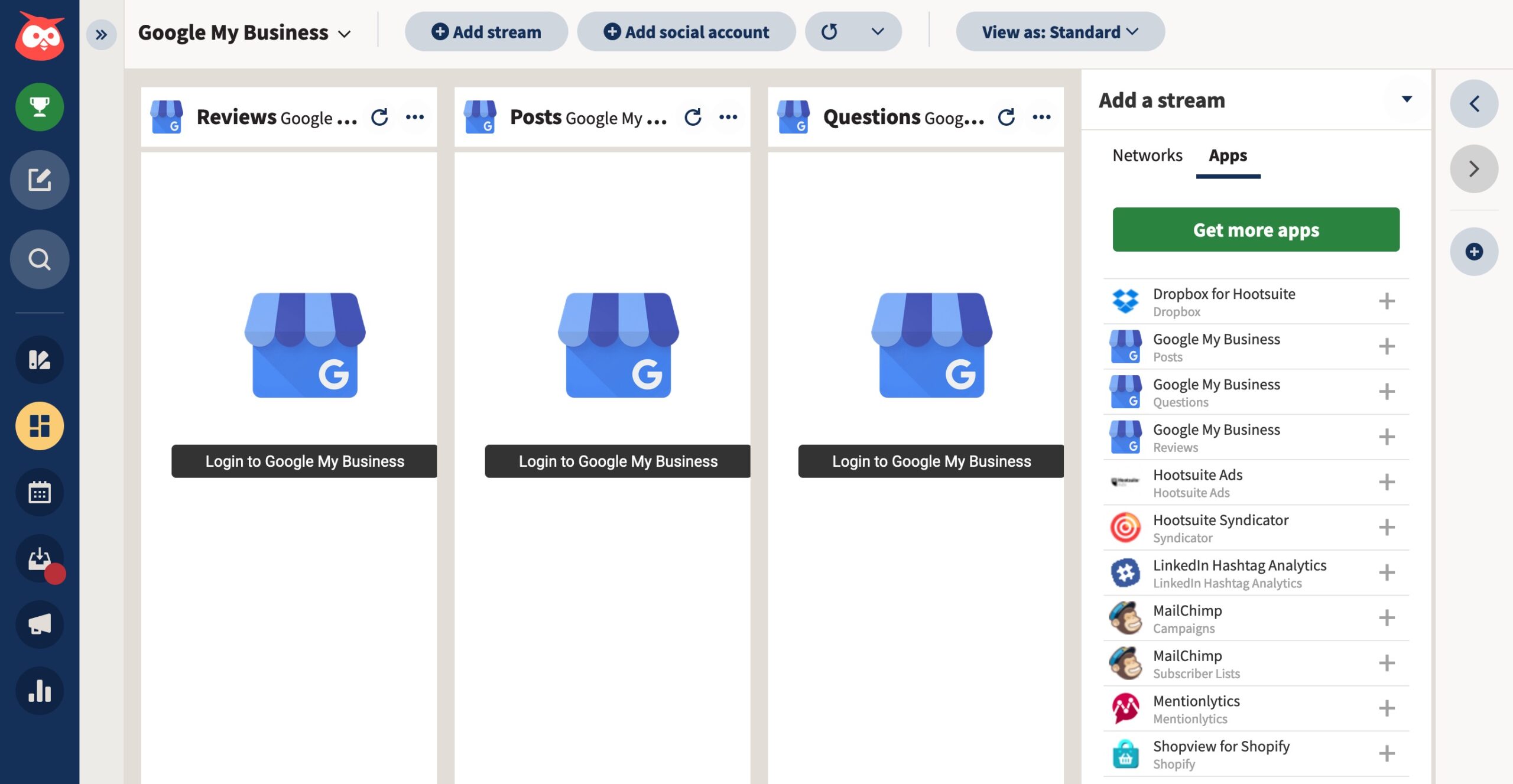This screenshot has width=1513, height=784.
Task: Refresh all streams using toolbar refresh icon
Action: click(x=830, y=32)
